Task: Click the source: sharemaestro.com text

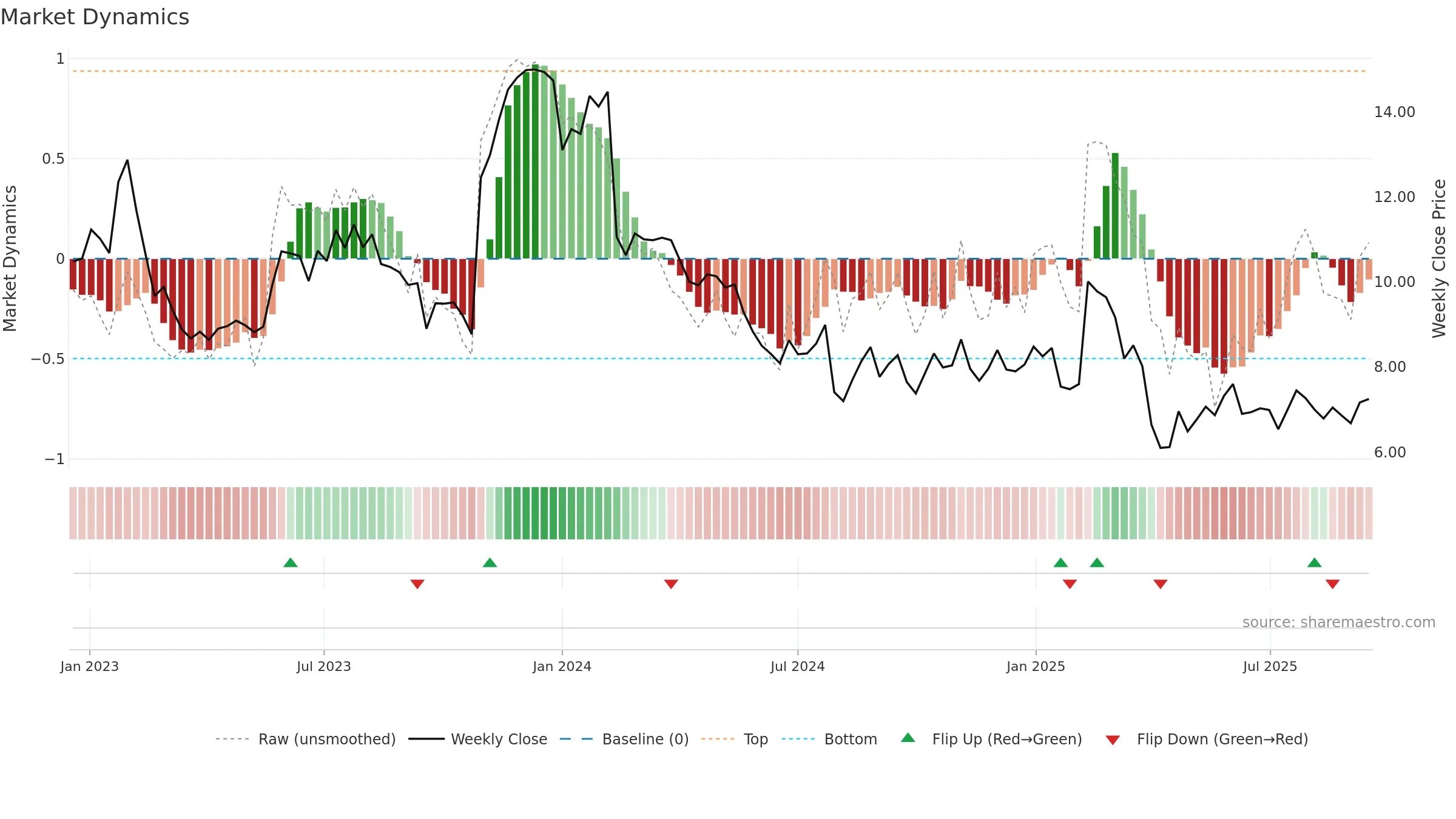Action: pyautogui.click(x=1339, y=622)
